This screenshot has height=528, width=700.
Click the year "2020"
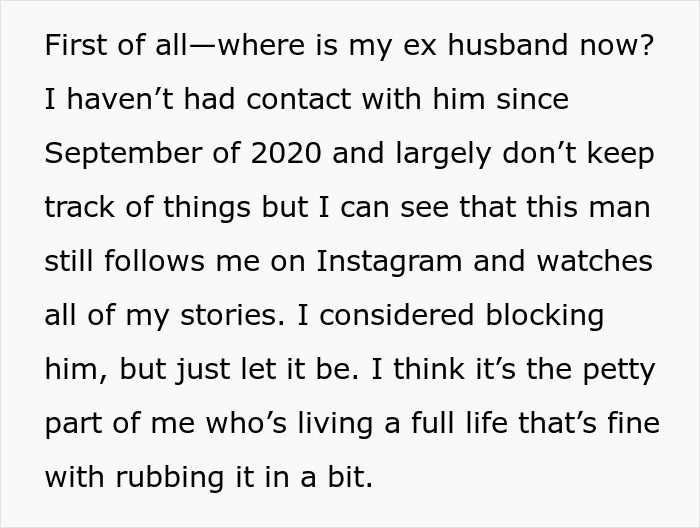[285, 154]
